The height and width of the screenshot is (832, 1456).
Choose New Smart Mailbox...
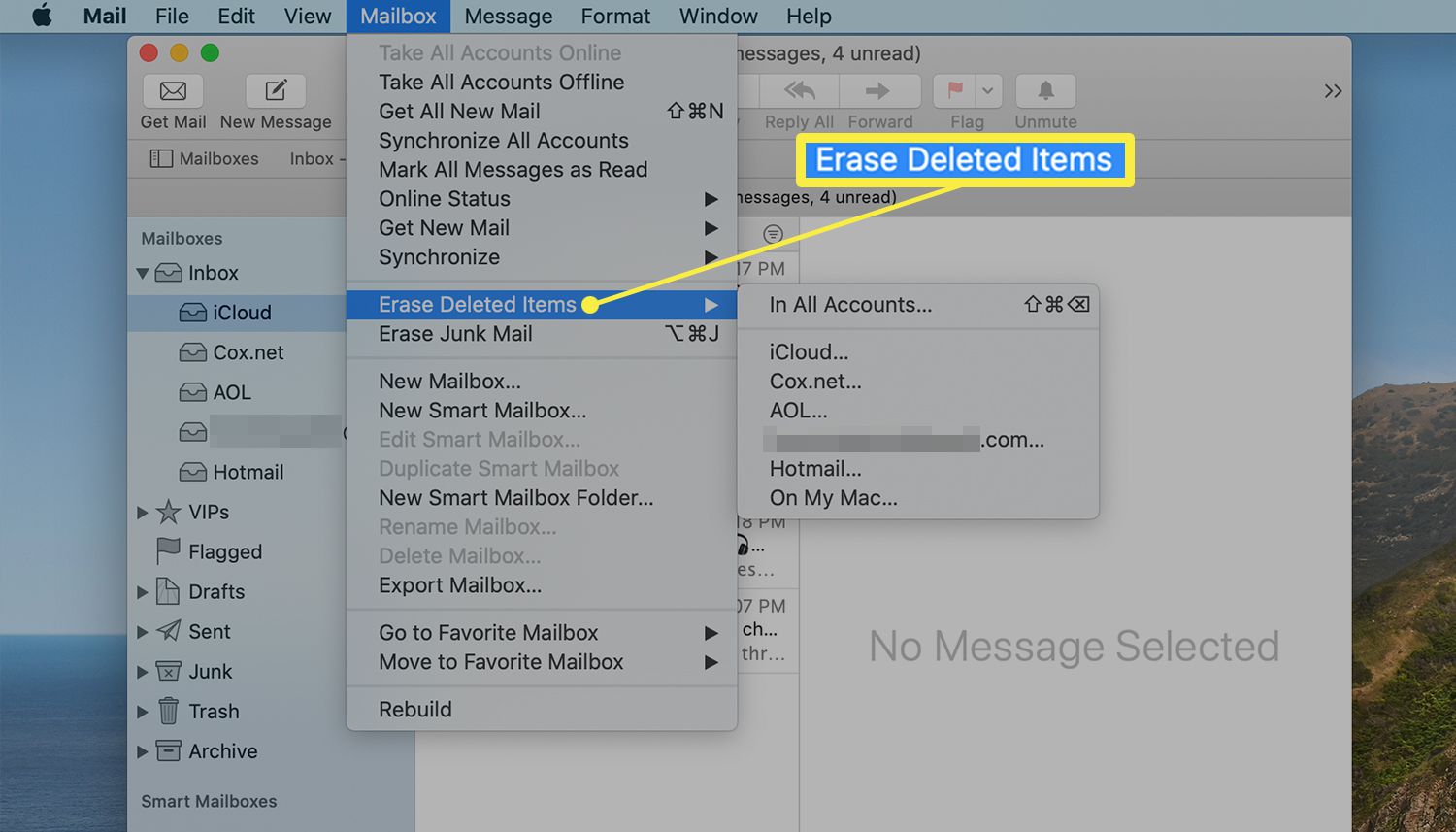click(x=542, y=411)
